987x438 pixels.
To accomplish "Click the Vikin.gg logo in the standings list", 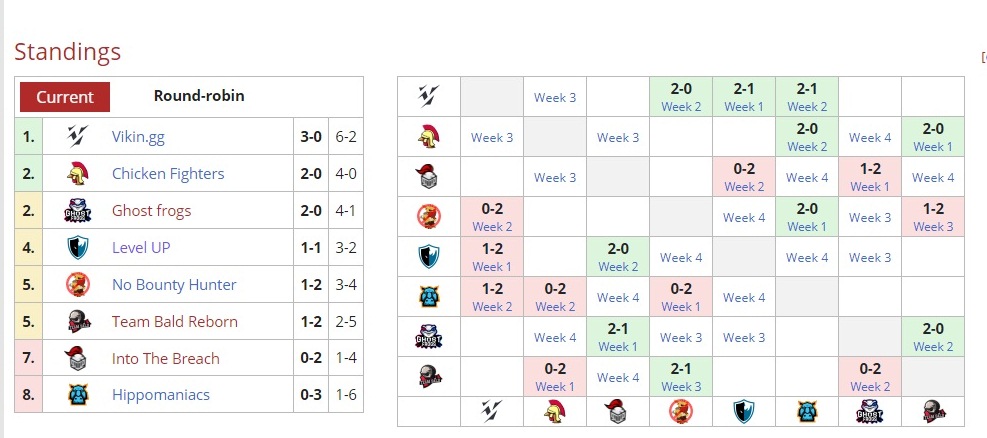I will (x=78, y=136).
